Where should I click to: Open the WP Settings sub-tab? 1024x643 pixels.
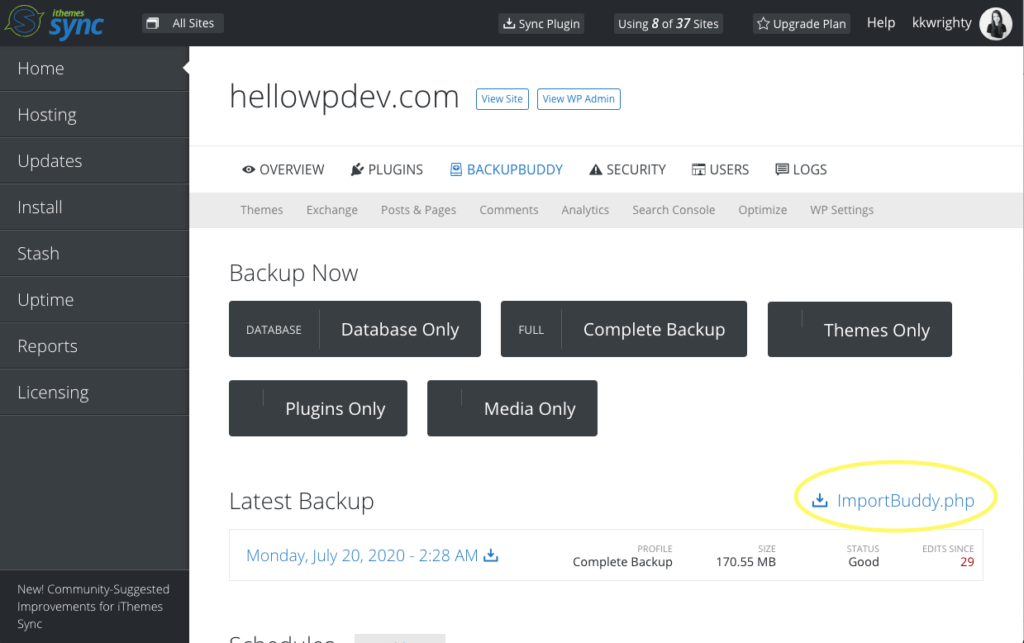pyautogui.click(x=842, y=210)
